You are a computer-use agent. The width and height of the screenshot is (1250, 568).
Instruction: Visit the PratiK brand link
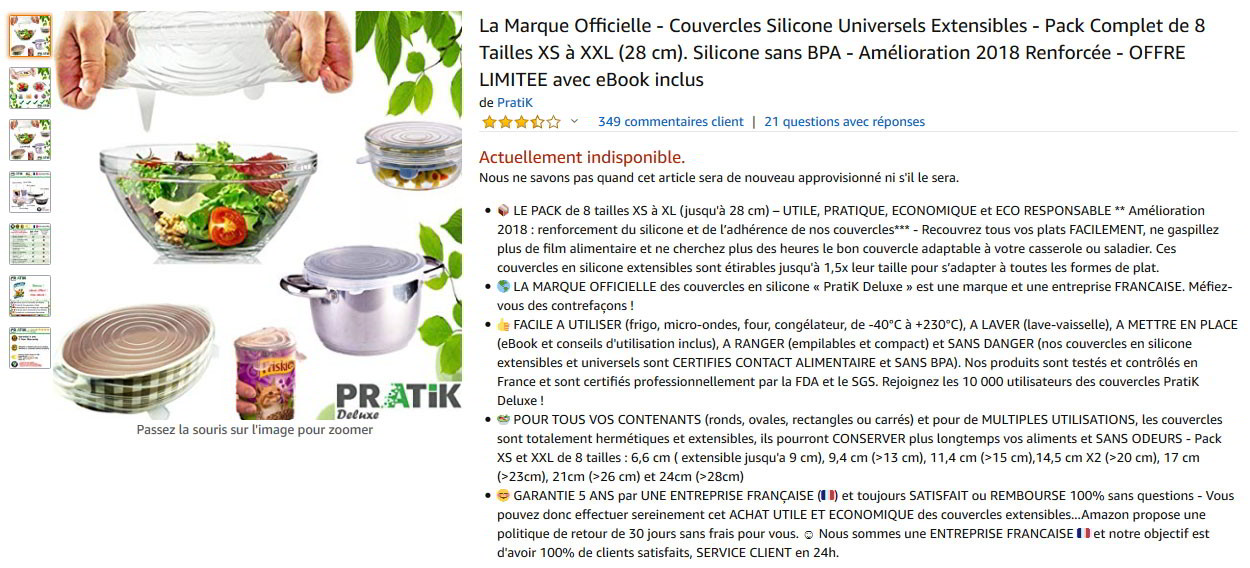[x=515, y=102]
